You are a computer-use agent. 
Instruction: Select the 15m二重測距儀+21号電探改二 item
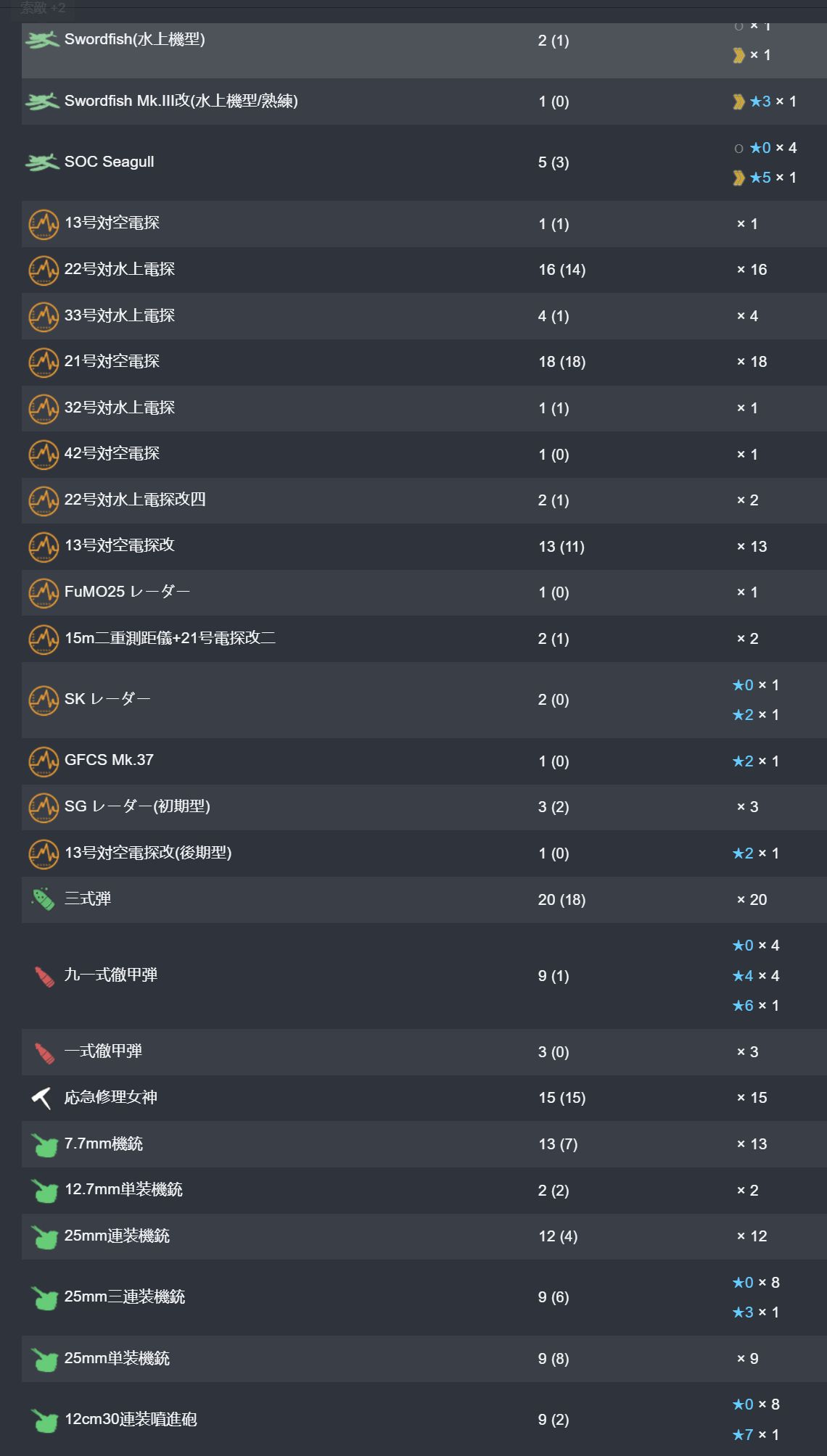point(170,638)
